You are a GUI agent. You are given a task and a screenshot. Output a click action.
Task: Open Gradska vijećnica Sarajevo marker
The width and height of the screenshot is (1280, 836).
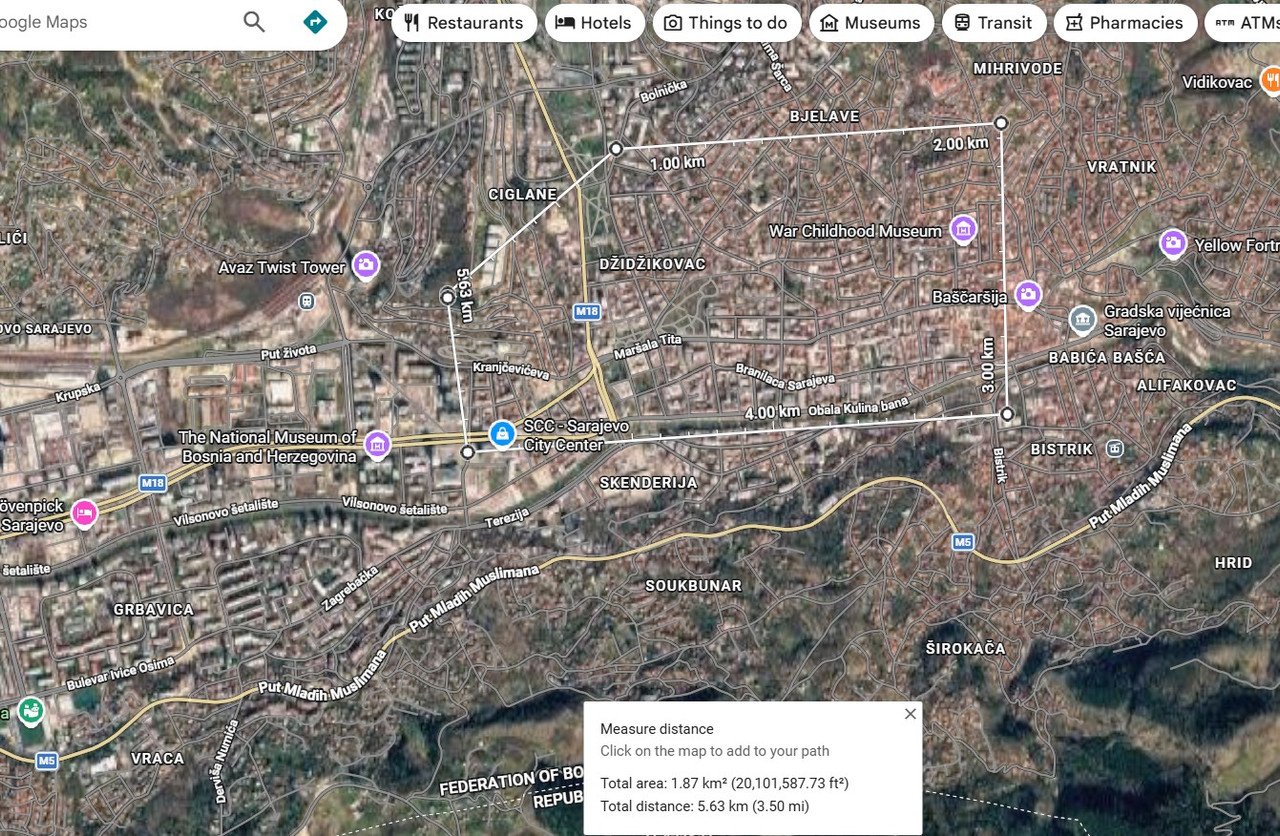pos(1082,319)
